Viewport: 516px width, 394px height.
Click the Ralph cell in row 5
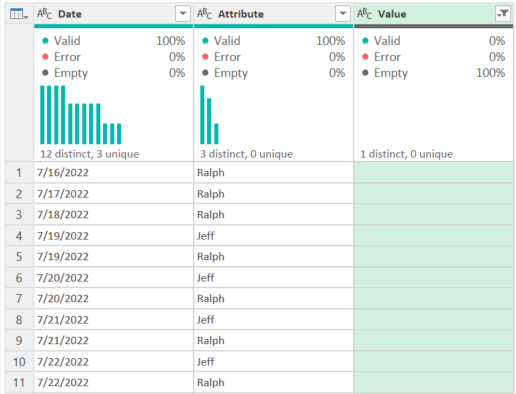273,257
